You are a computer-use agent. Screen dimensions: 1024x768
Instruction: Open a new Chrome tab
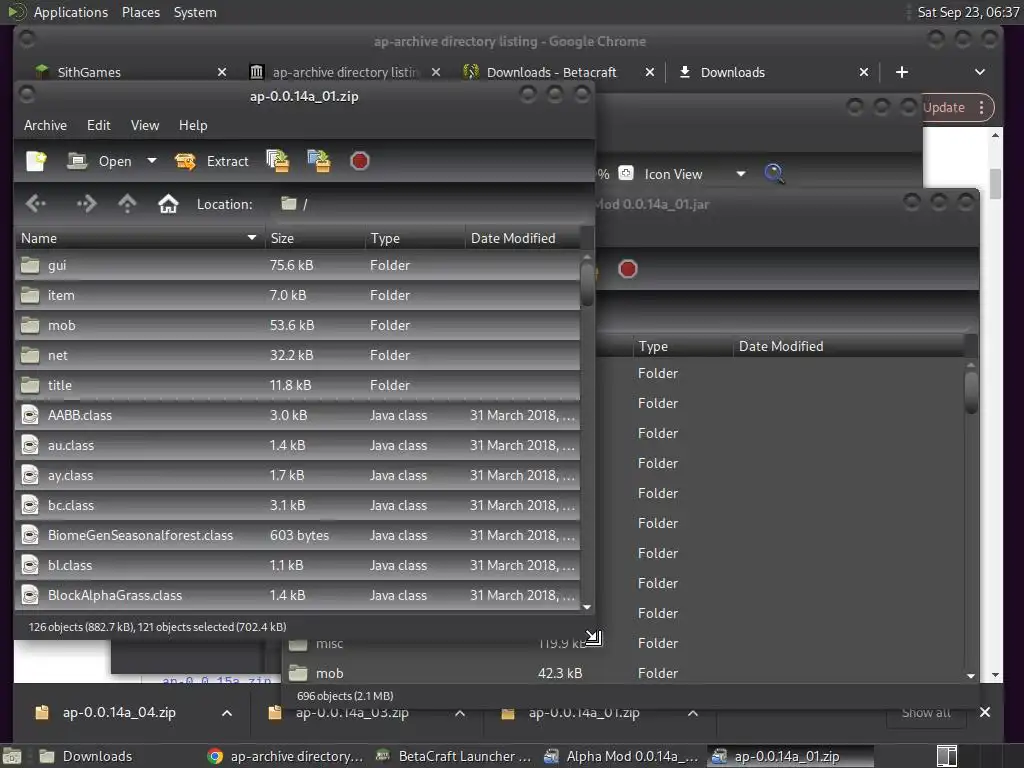point(902,72)
